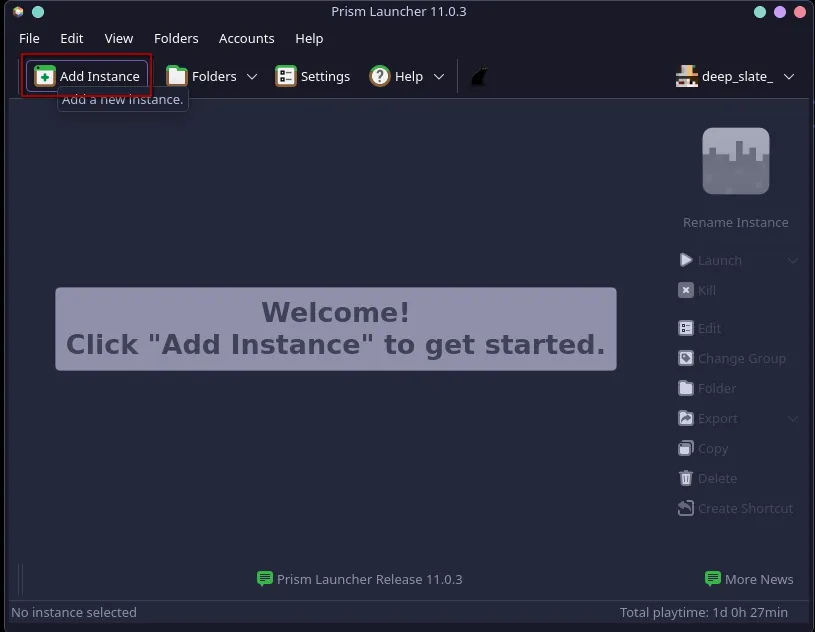Expand the account dropdown chevron beside deep_slate_
Viewport: 815px width, 632px height.
click(x=789, y=77)
